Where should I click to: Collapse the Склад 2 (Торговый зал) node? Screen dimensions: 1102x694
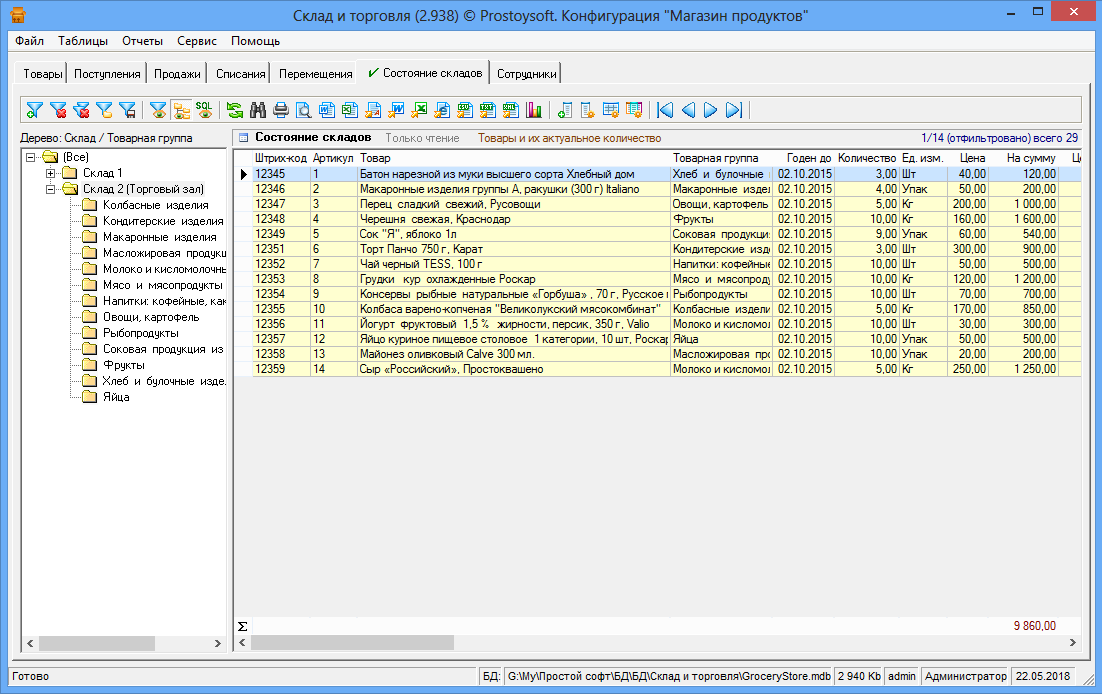[x=50, y=189]
